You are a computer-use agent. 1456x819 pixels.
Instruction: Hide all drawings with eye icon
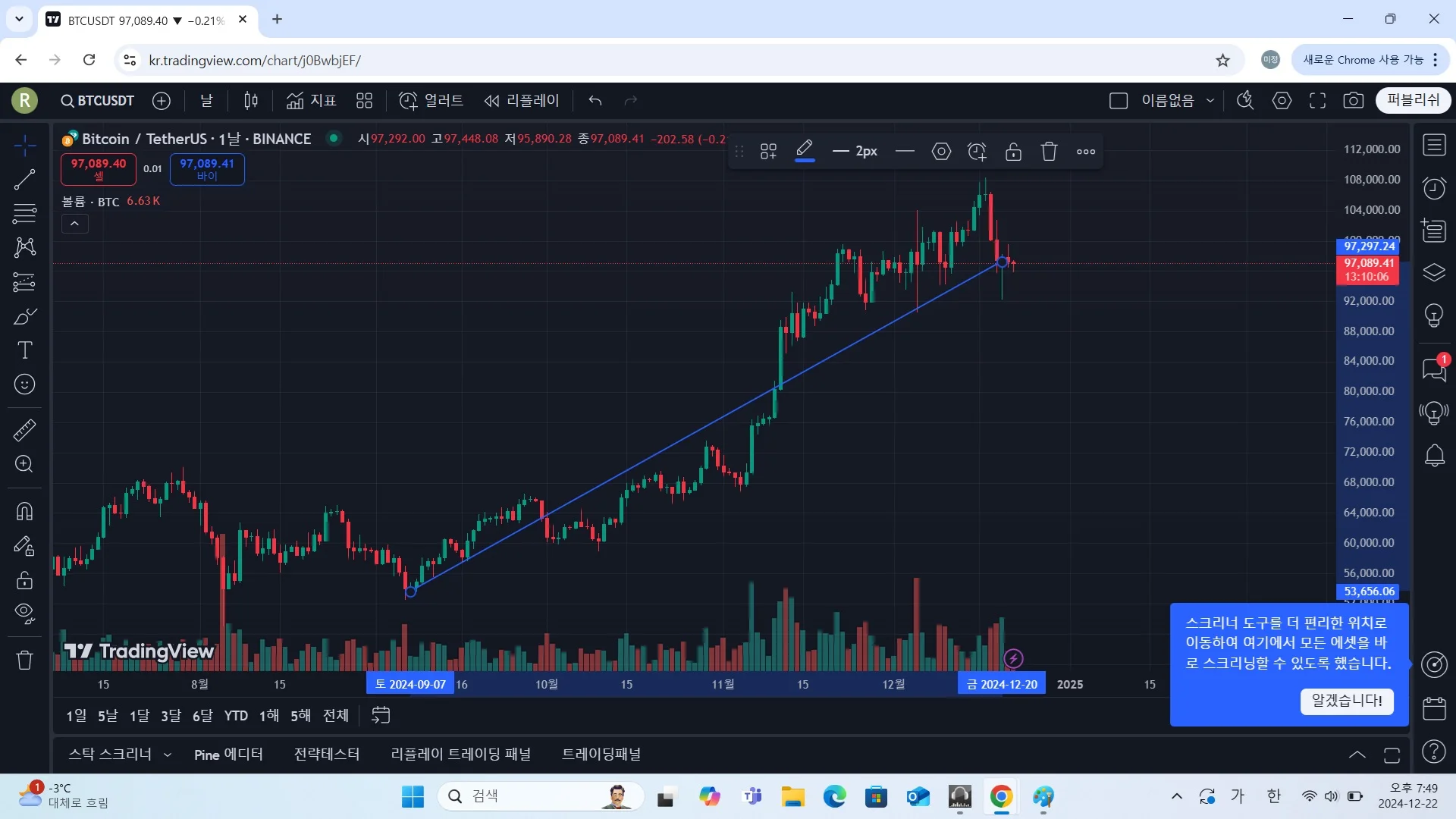tap(24, 613)
